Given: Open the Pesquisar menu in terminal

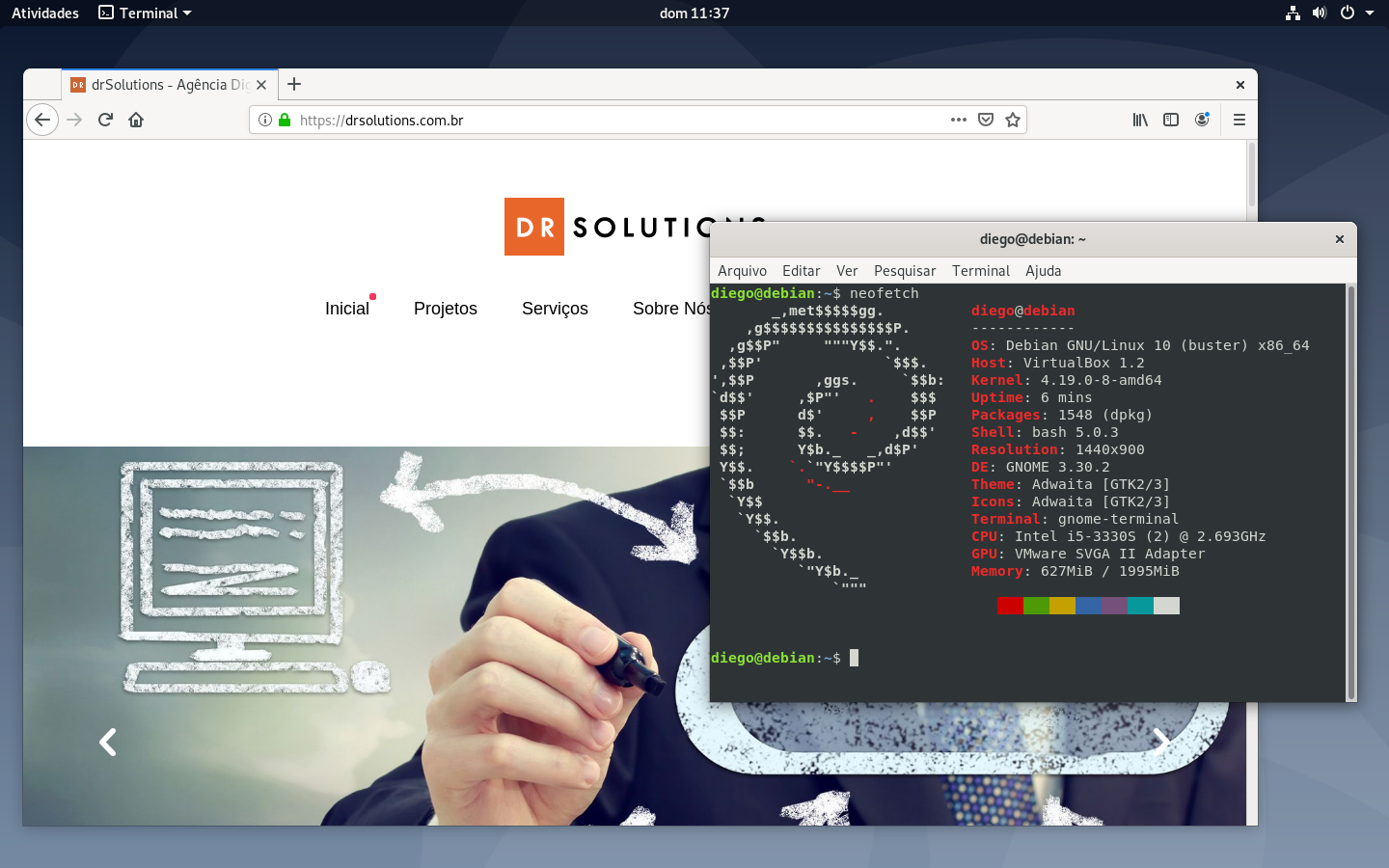Looking at the screenshot, I should (x=905, y=271).
